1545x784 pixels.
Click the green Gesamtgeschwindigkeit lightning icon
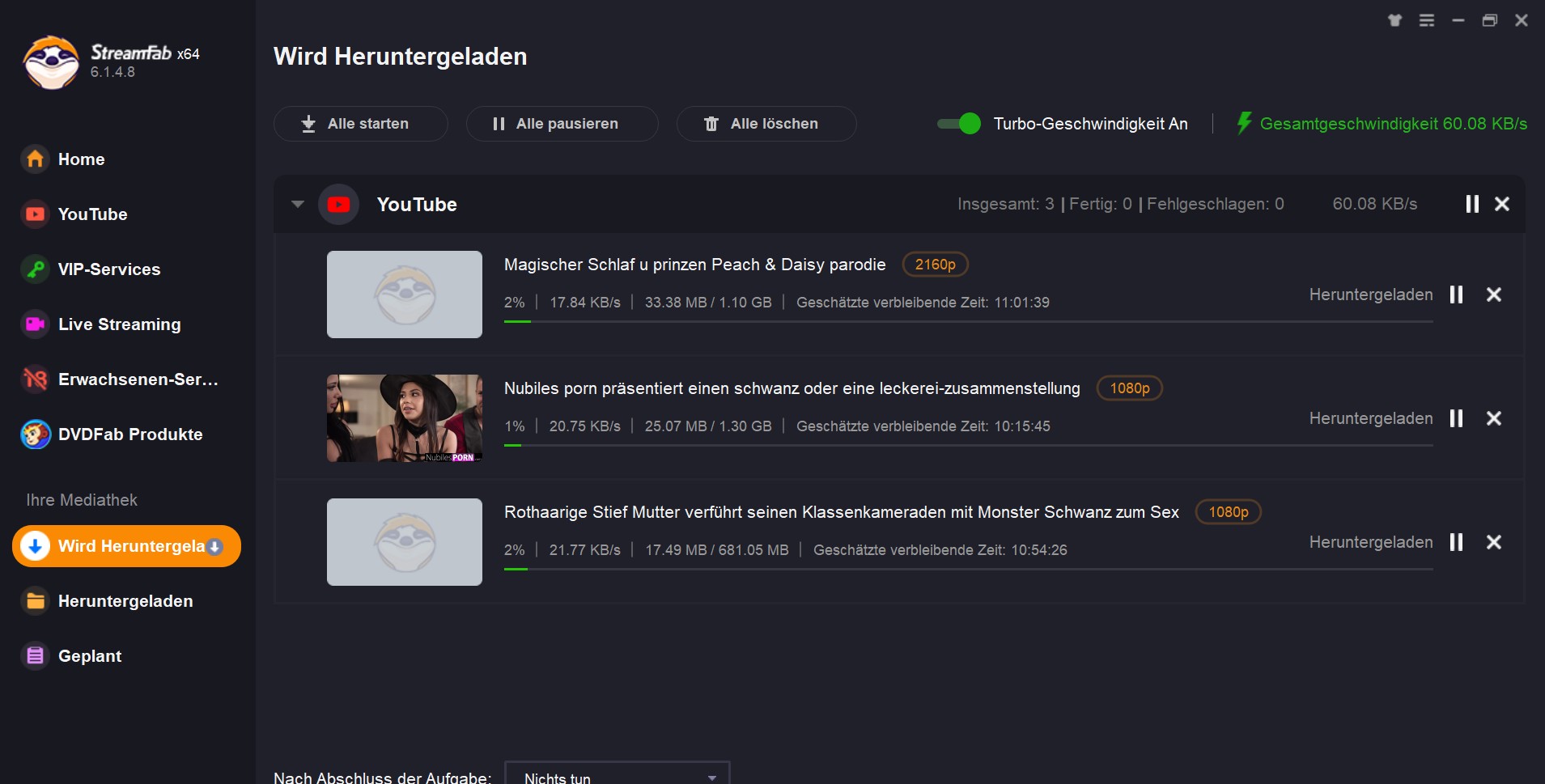pos(1244,123)
